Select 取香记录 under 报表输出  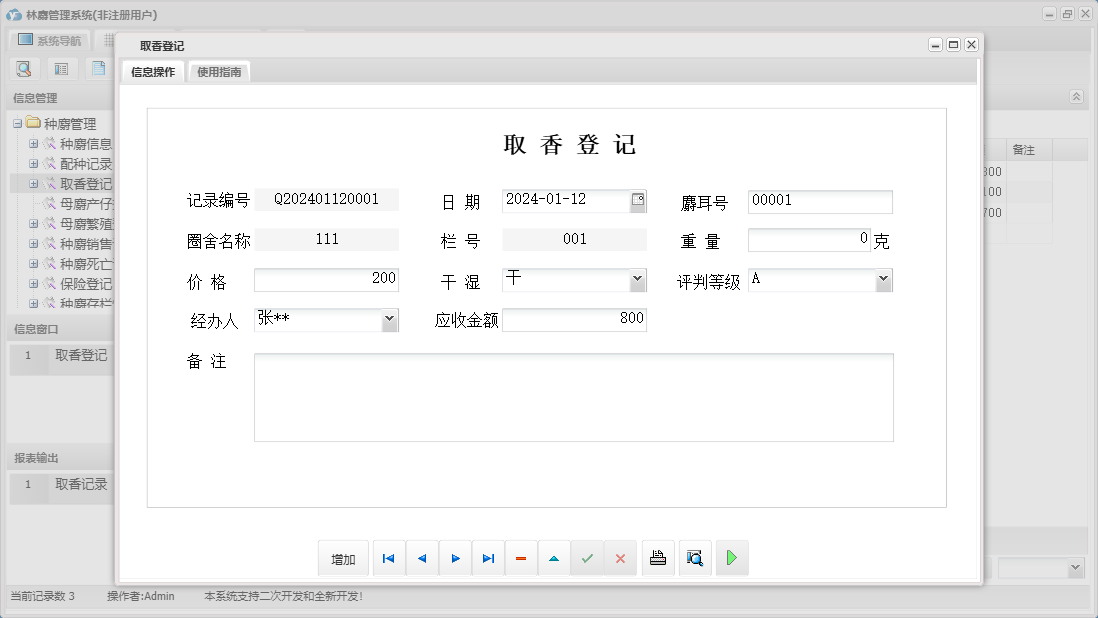[x=81, y=484]
